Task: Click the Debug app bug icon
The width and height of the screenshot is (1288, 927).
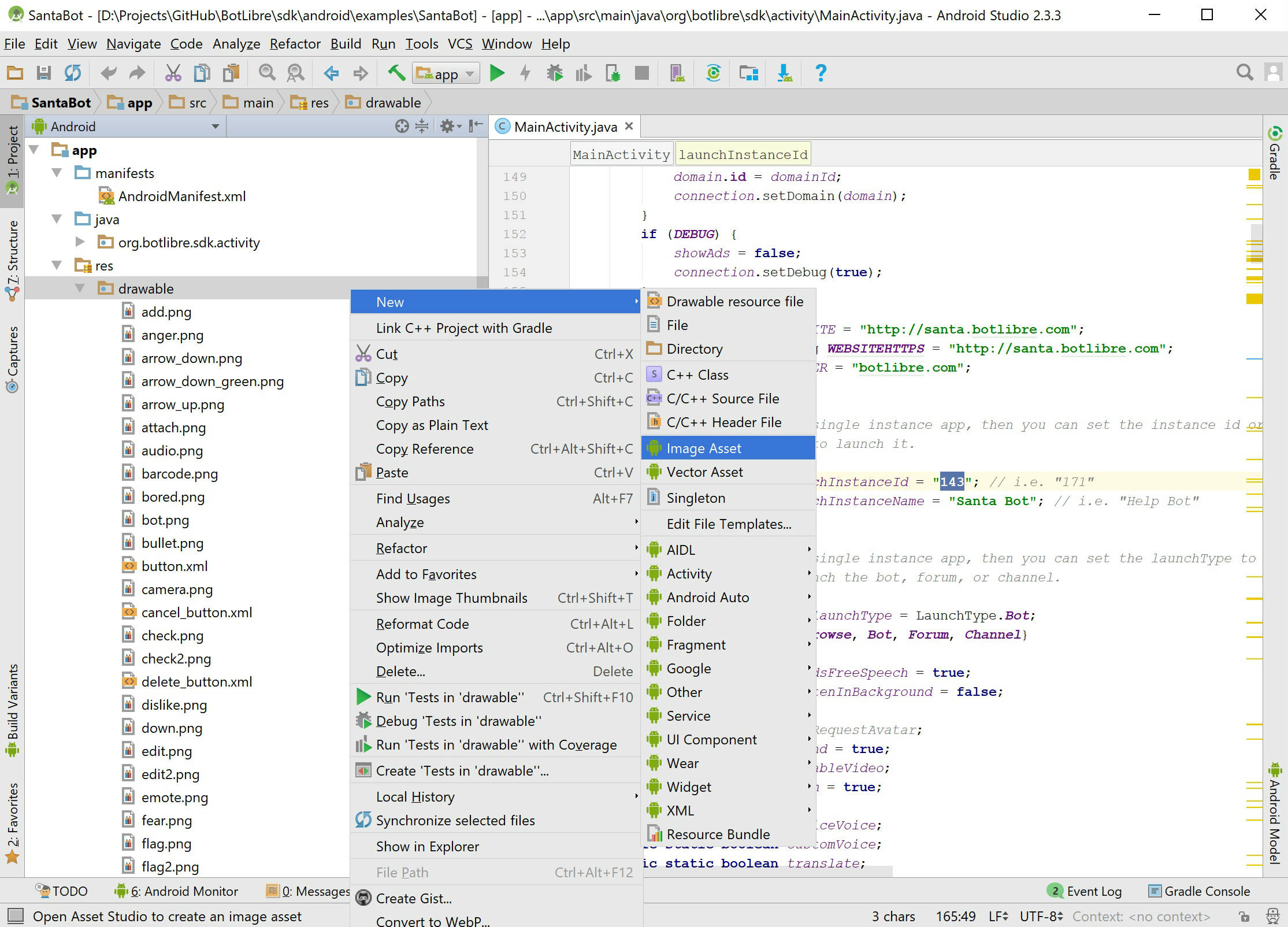Action: pos(555,73)
